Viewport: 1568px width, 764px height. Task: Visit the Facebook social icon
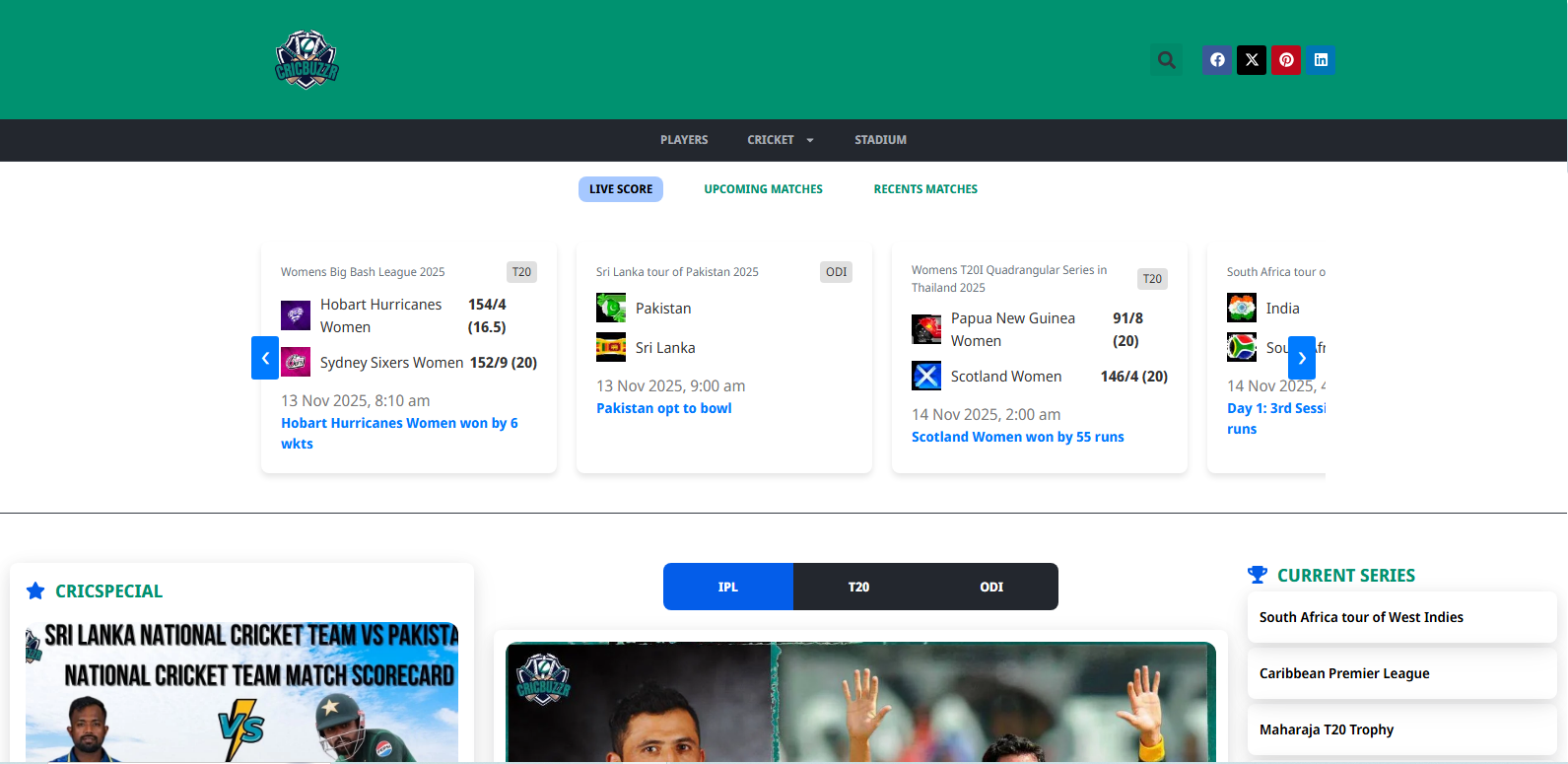pos(1217,60)
